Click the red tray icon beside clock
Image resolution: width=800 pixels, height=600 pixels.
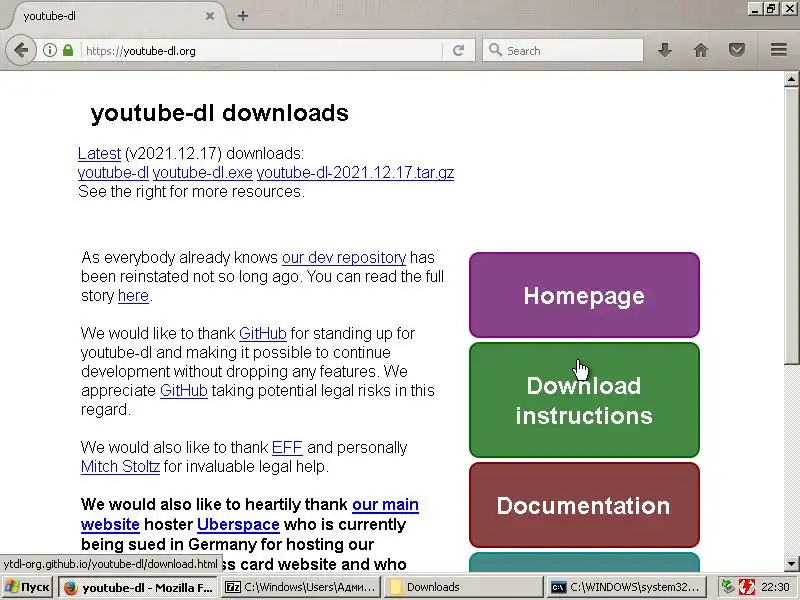[x=747, y=587]
